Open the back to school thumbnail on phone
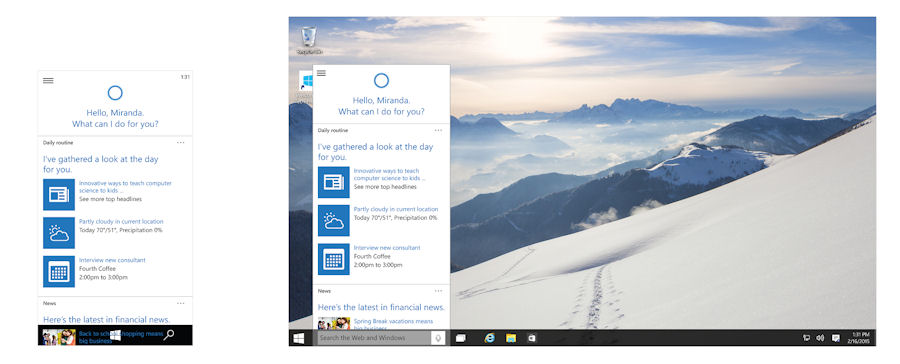Image resolution: width=900 pixels, height=364 pixels. coord(59,336)
